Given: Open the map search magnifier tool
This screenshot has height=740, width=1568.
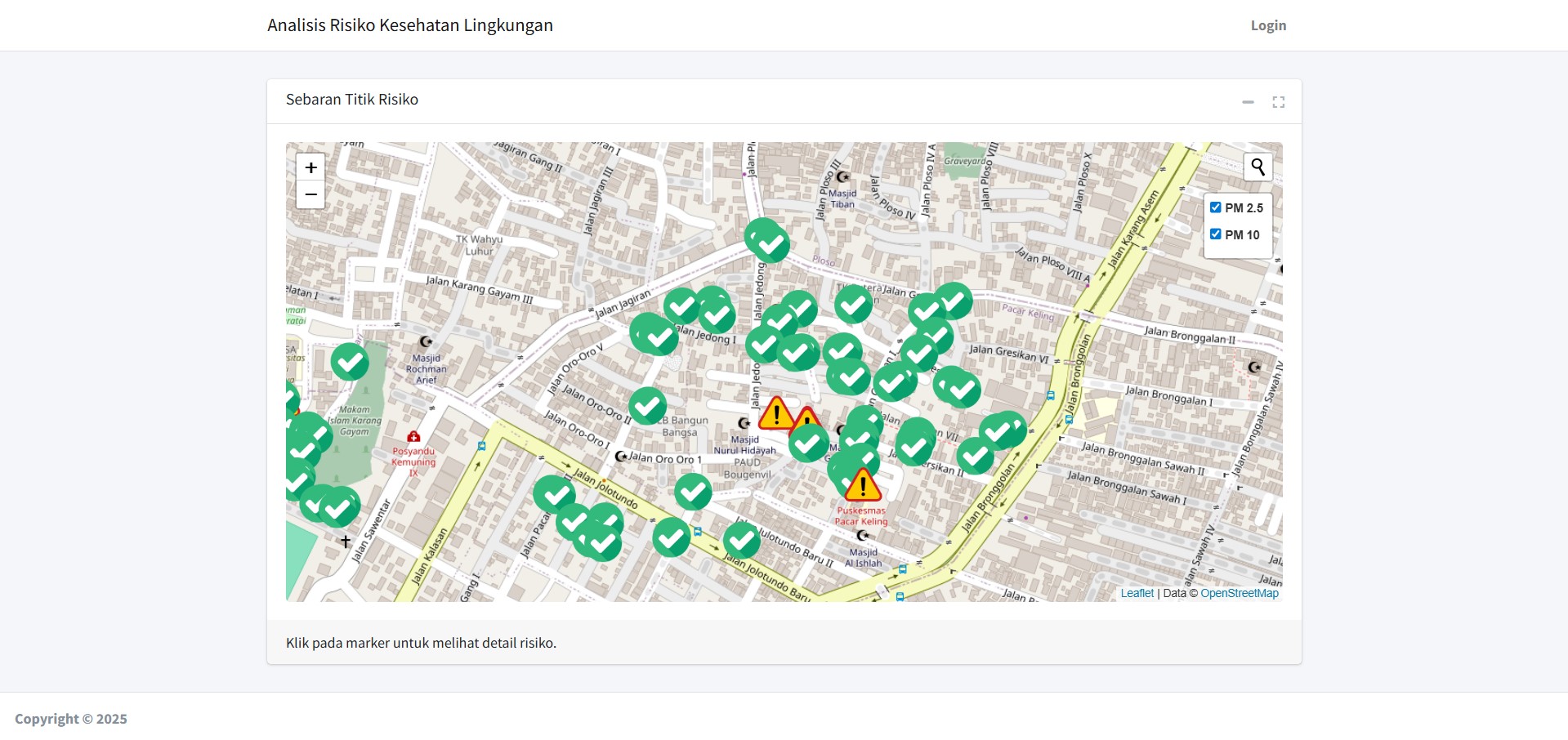Looking at the screenshot, I should coord(1258,167).
